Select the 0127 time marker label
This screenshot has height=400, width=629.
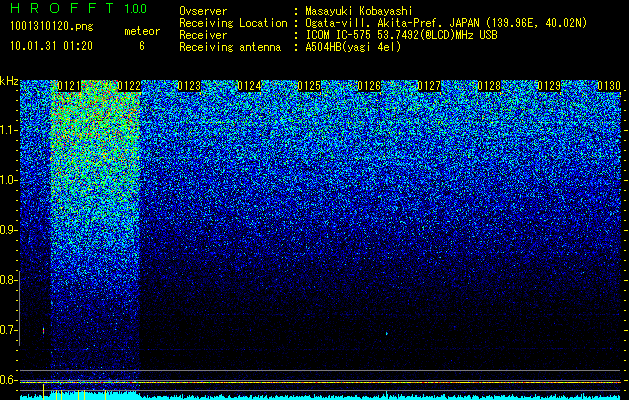pyautogui.click(x=429, y=86)
